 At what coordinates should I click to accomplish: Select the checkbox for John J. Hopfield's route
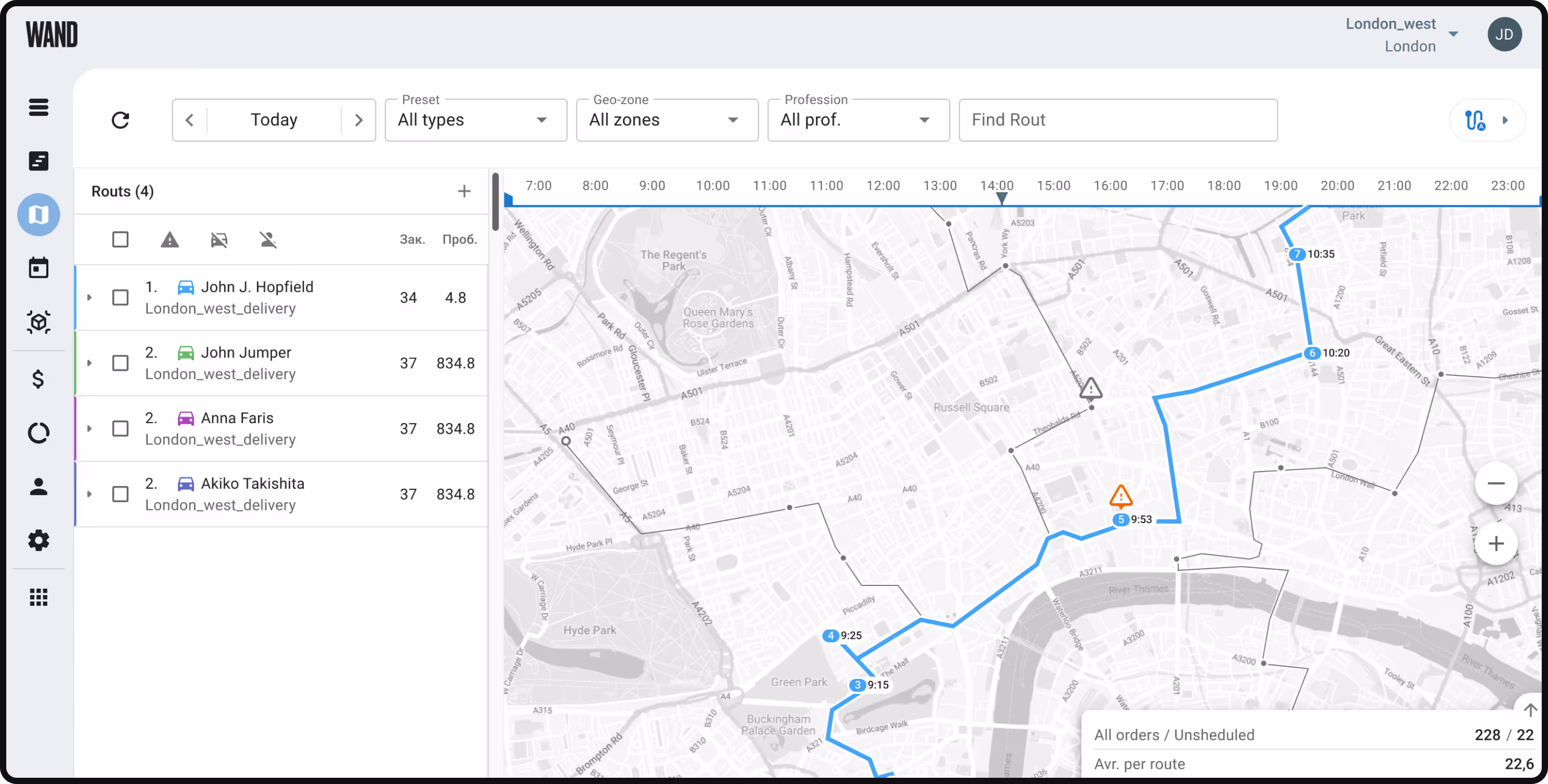point(120,297)
